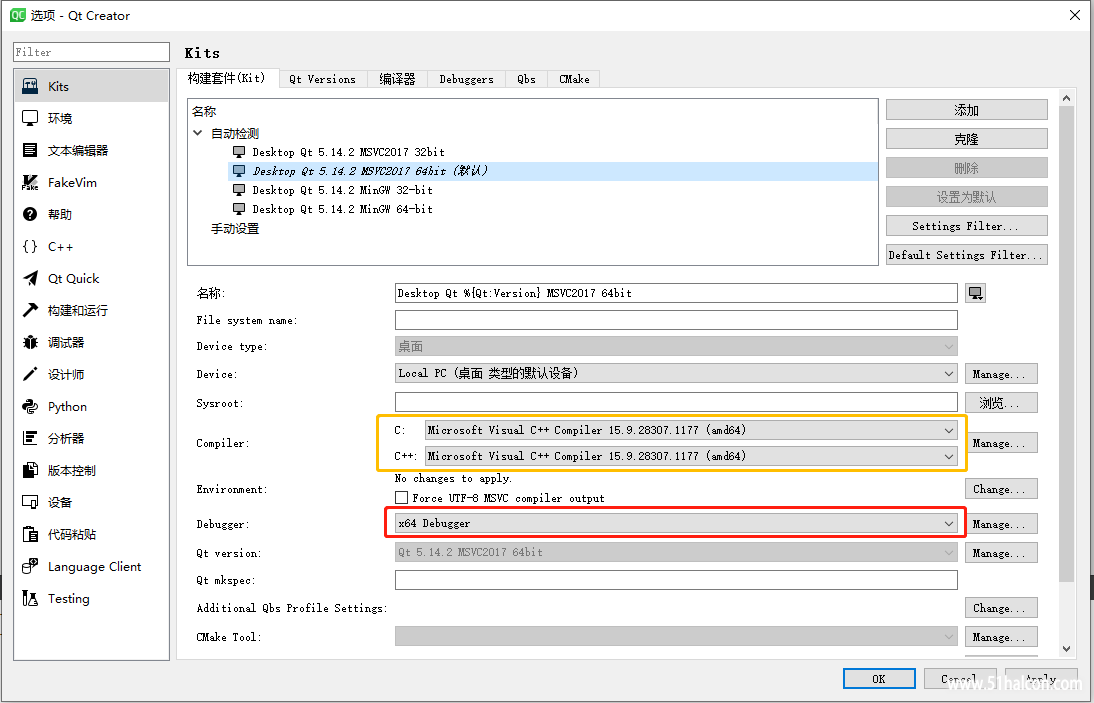Toggle Force UTF-8 MSVC compiler output
The height and width of the screenshot is (703, 1094).
click(x=401, y=498)
